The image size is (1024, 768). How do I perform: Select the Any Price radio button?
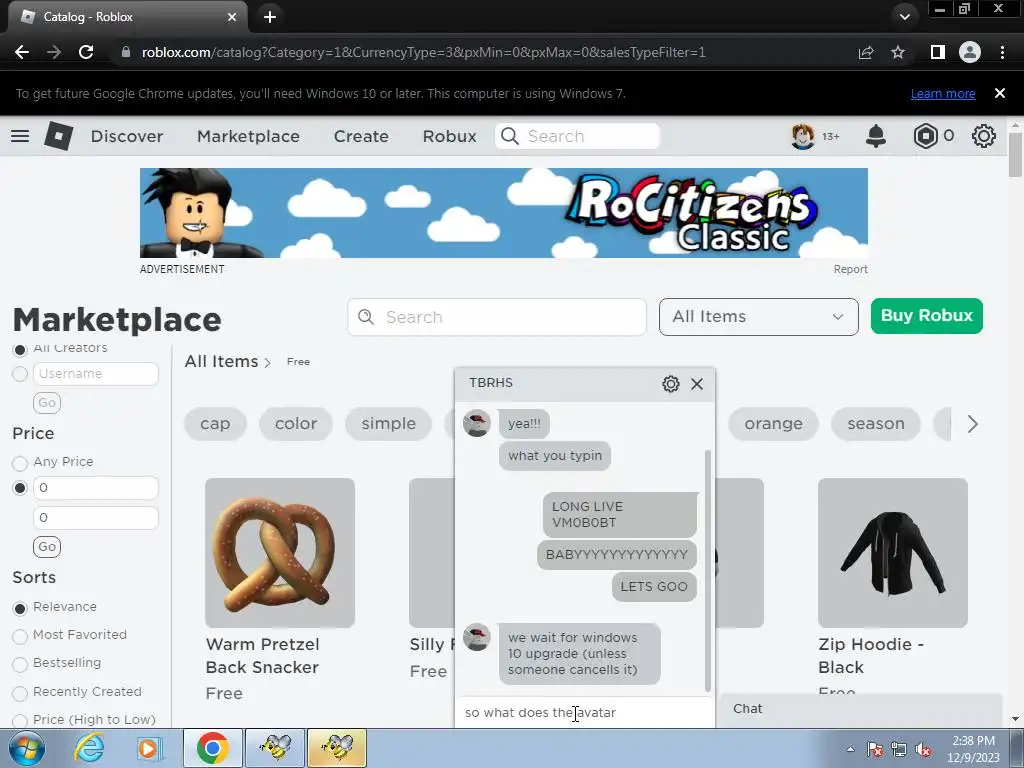(20, 463)
